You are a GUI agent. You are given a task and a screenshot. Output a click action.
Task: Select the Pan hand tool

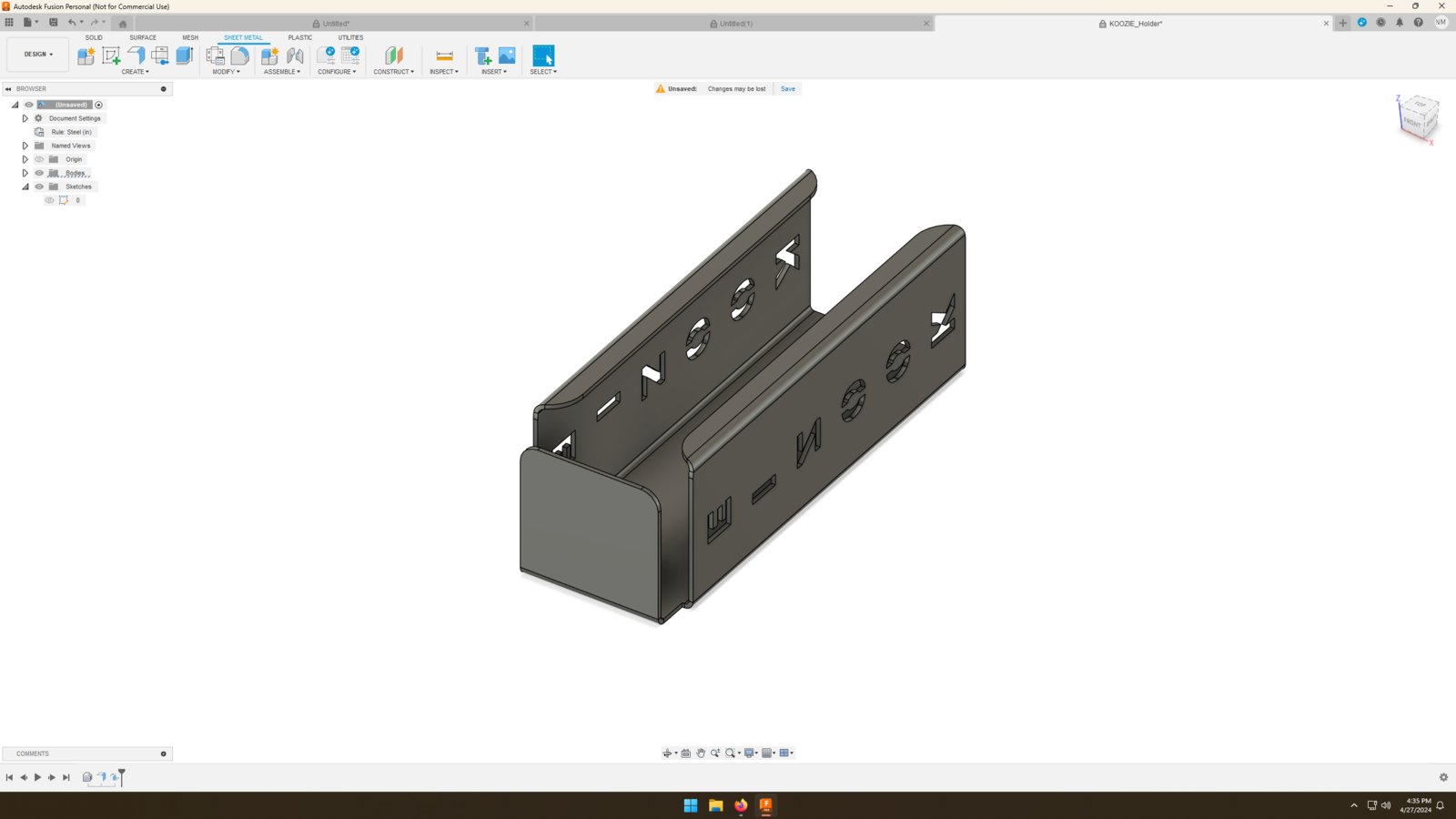[701, 753]
